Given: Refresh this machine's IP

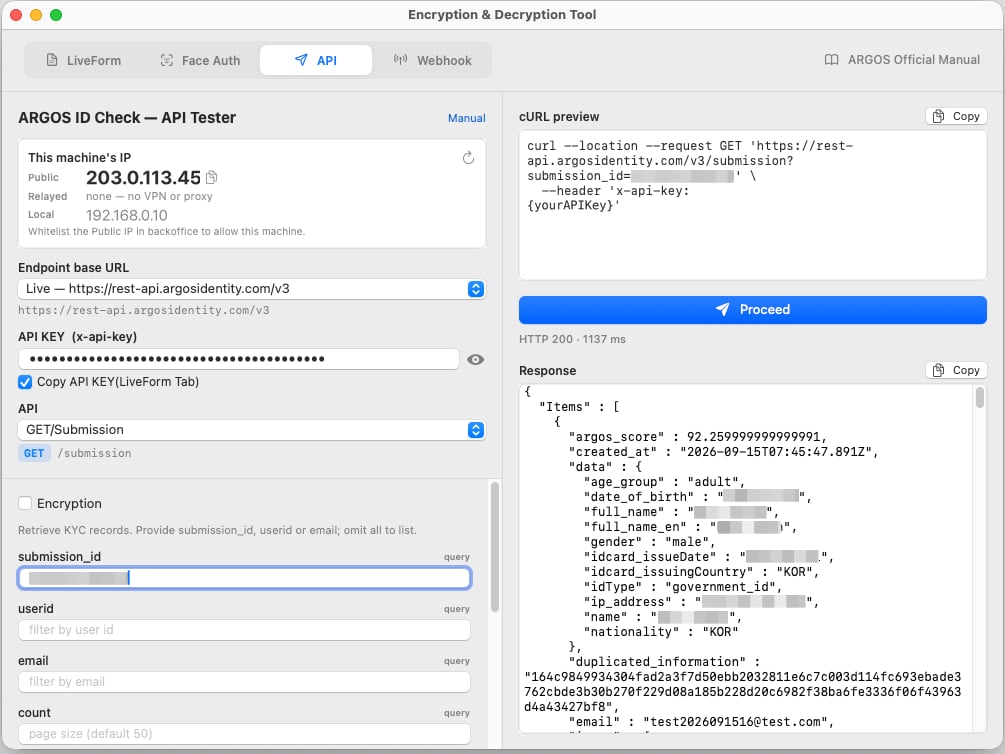Looking at the screenshot, I should click(x=469, y=158).
